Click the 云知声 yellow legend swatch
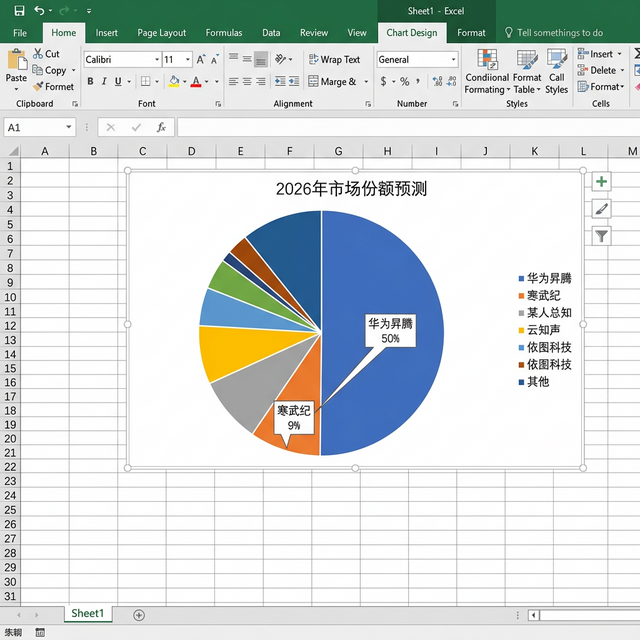Viewport: 640px width, 640px height. [521, 330]
